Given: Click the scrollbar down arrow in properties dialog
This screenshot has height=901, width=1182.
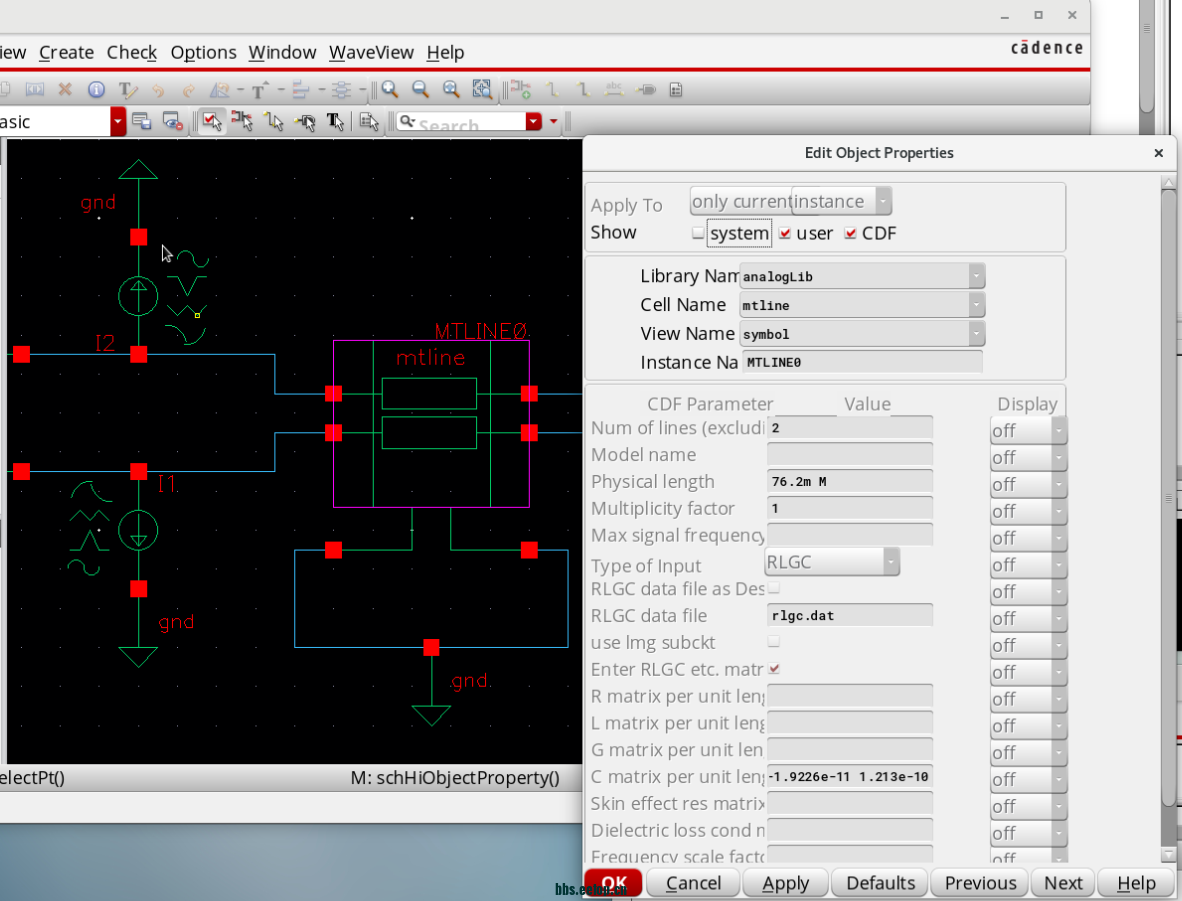Looking at the screenshot, I should pos(1168,855).
